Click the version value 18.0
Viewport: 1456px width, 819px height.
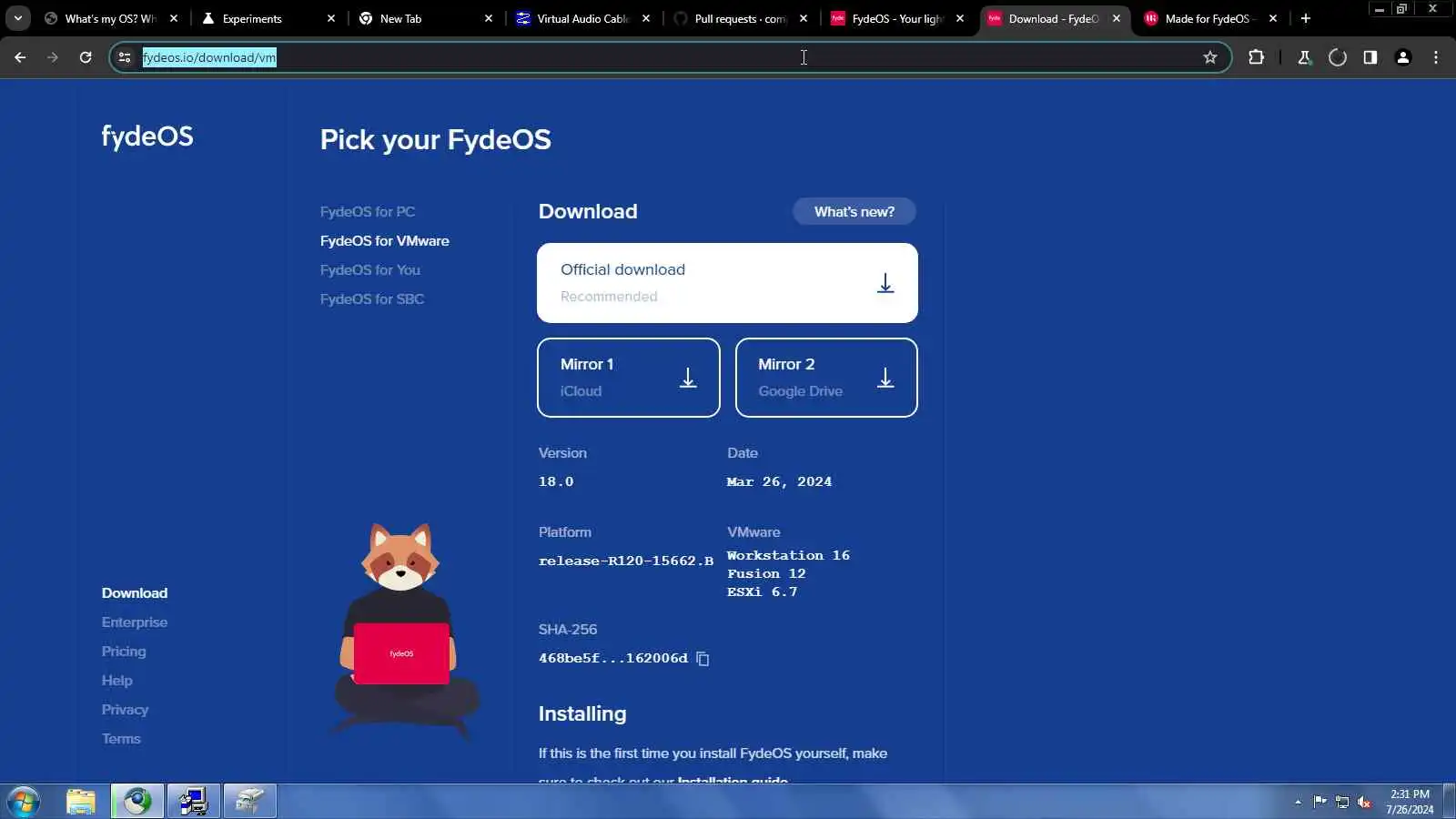tap(556, 481)
